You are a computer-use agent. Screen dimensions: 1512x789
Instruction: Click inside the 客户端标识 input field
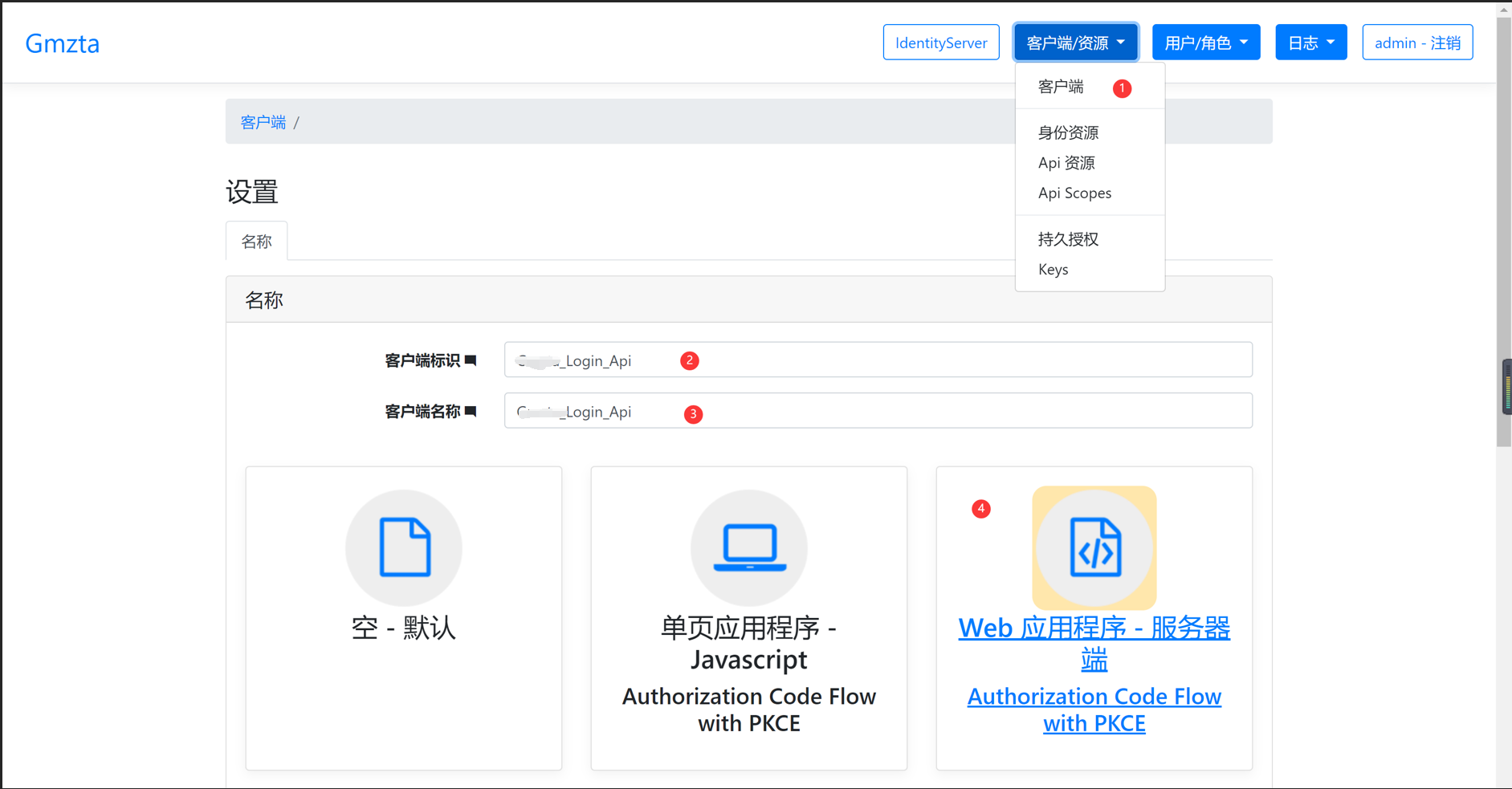[x=875, y=360]
